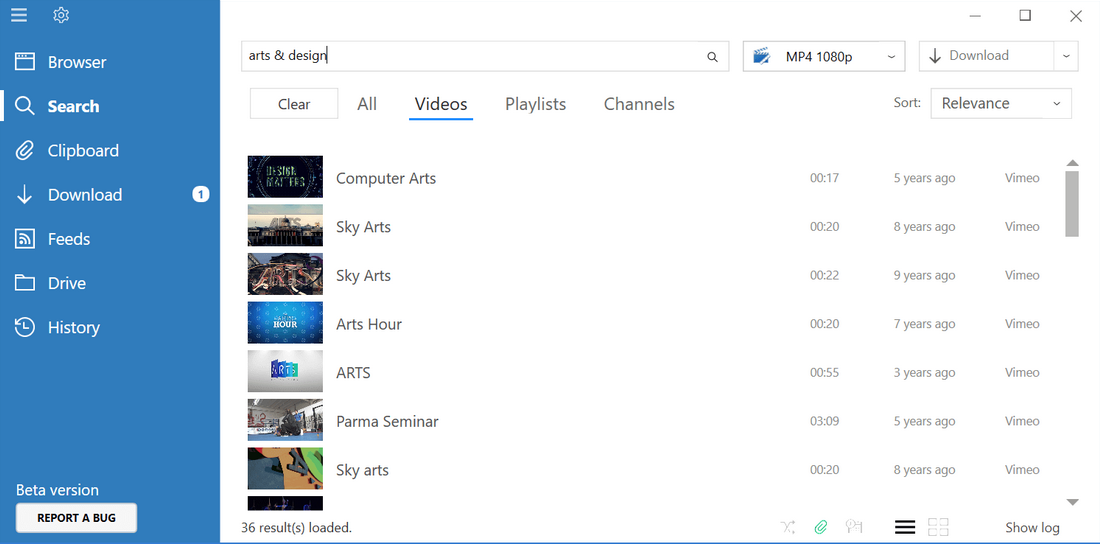Click the results list scrollbar thumb

pyautogui.click(x=1072, y=203)
